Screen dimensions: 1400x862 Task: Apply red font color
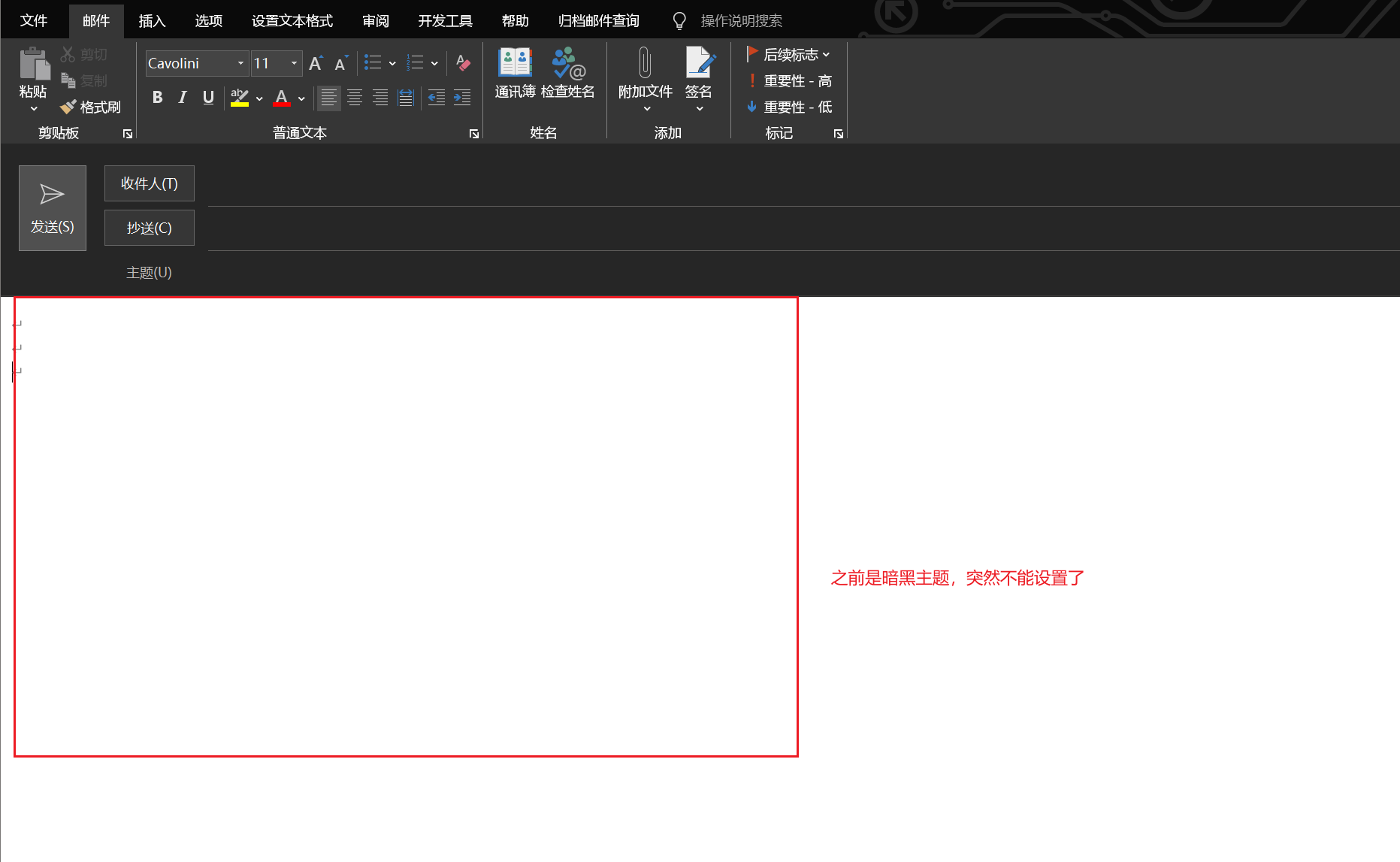pyautogui.click(x=282, y=98)
